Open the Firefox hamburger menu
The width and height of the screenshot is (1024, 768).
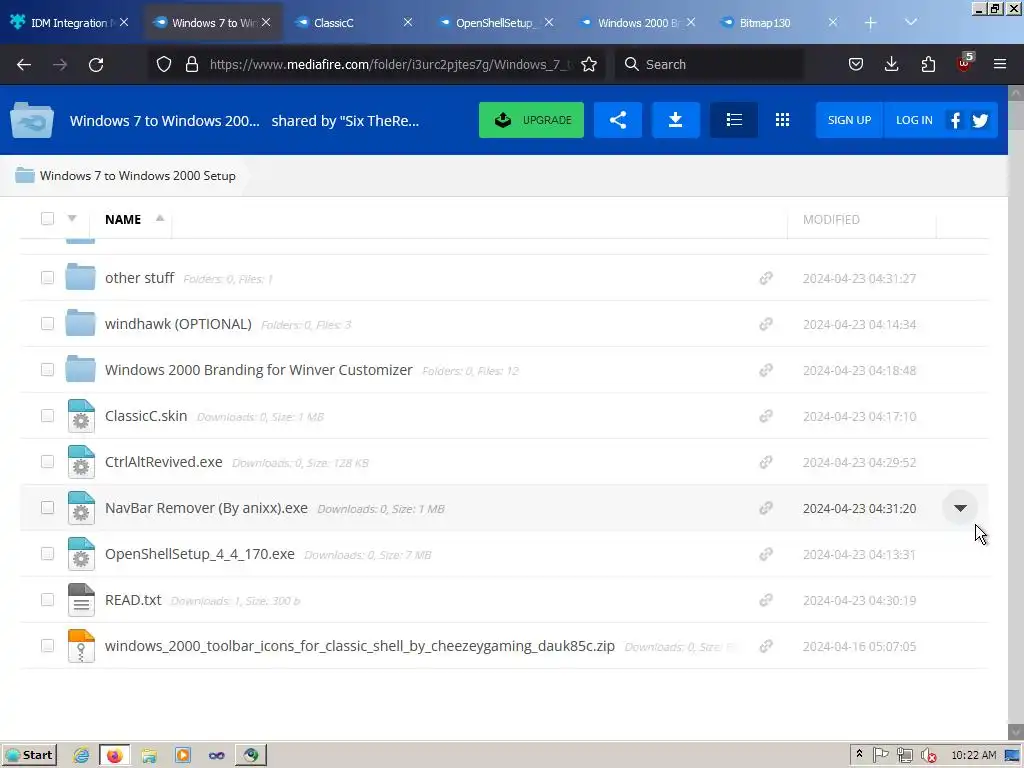click(x=1000, y=64)
